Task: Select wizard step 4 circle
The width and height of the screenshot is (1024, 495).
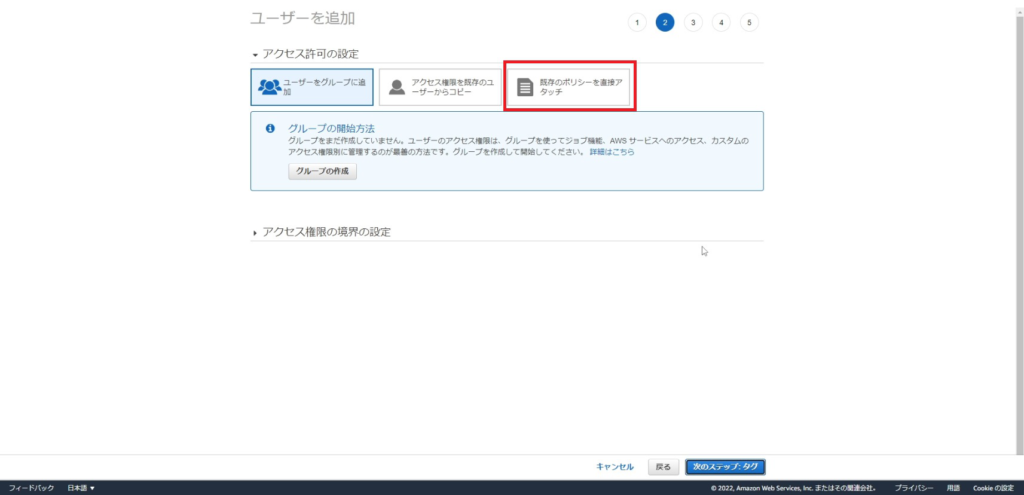Action: coord(721,22)
